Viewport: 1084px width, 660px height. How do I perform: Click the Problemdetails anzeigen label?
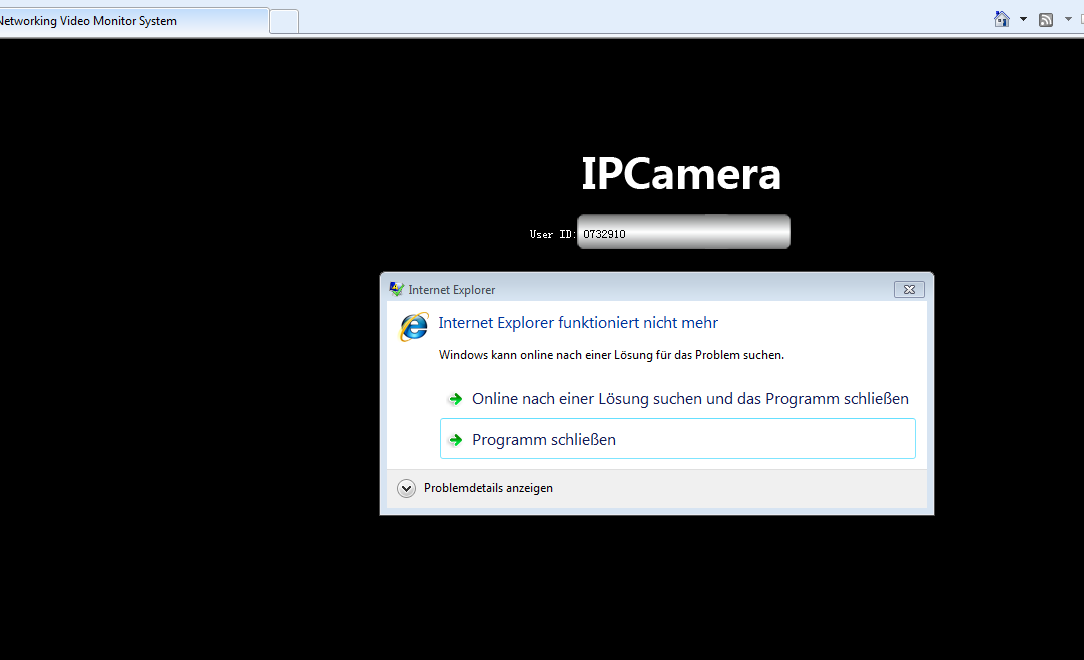coord(488,488)
